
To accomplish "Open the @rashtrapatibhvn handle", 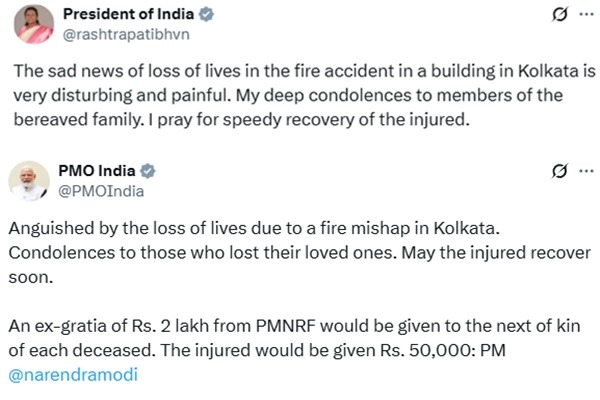I will (x=126, y=34).
